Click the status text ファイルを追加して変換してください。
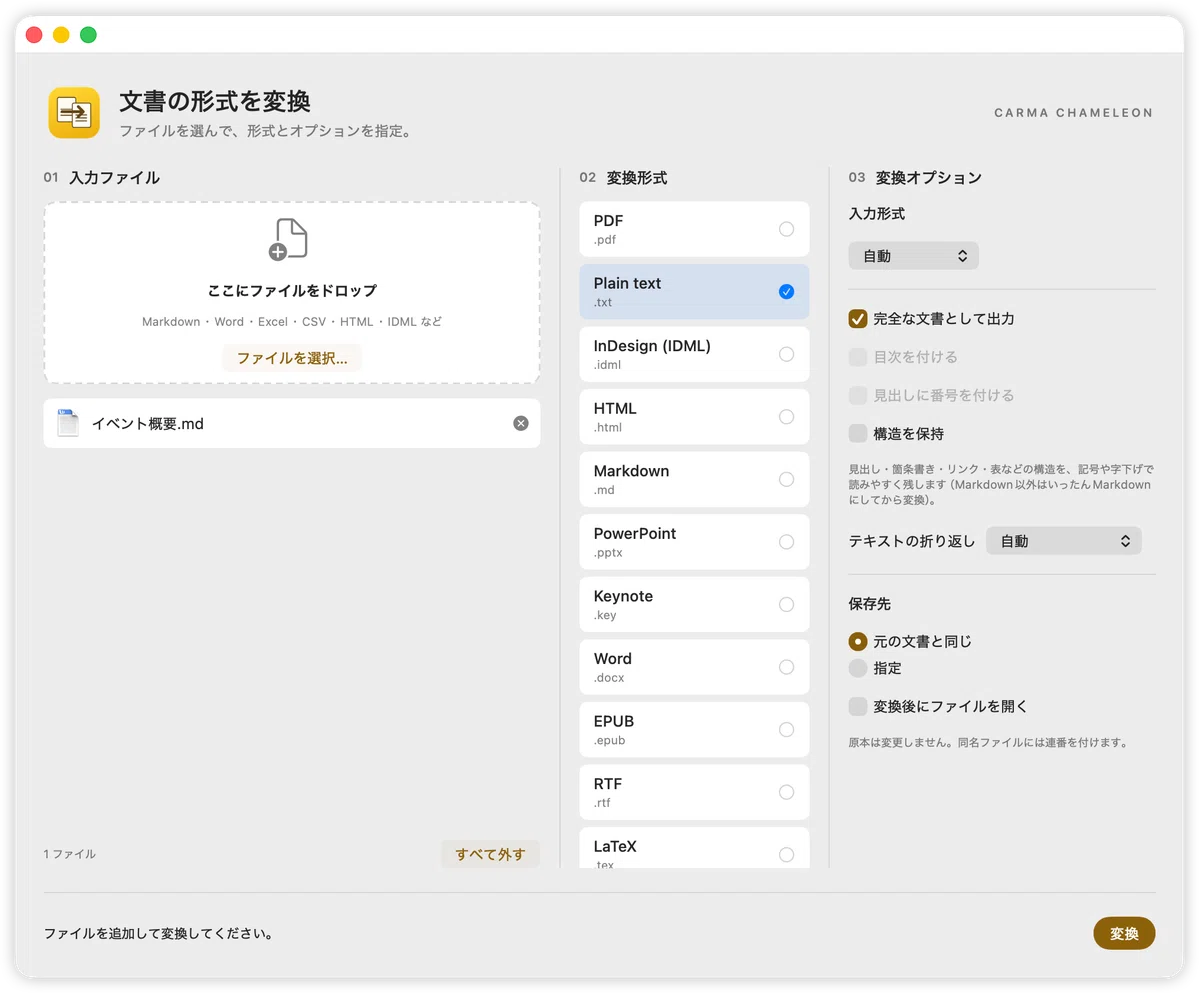 pyautogui.click(x=159, y=934)
